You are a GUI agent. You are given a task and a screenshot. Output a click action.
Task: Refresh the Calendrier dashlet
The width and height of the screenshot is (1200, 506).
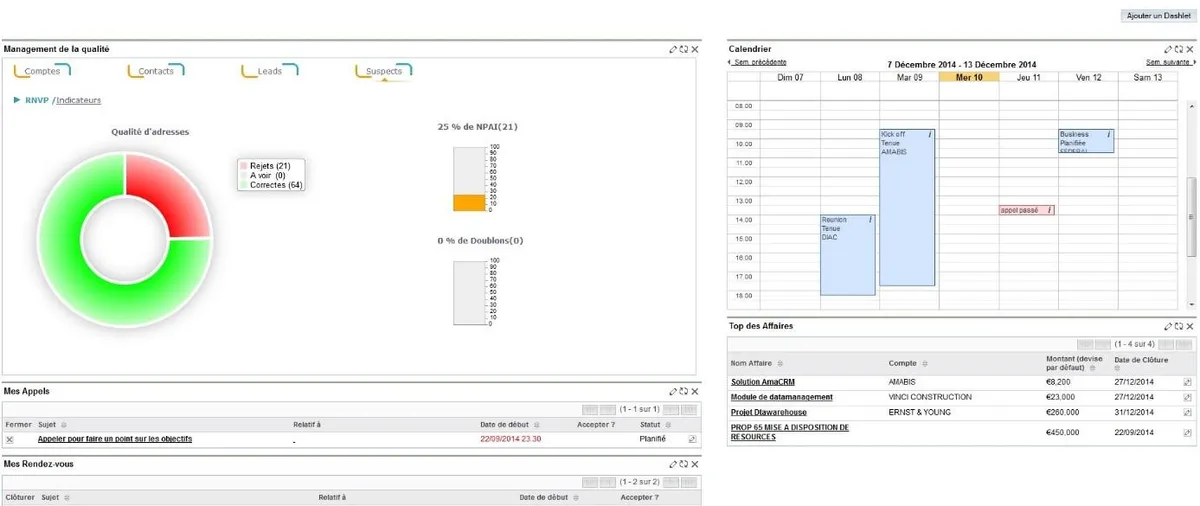tap(1177, 49)
